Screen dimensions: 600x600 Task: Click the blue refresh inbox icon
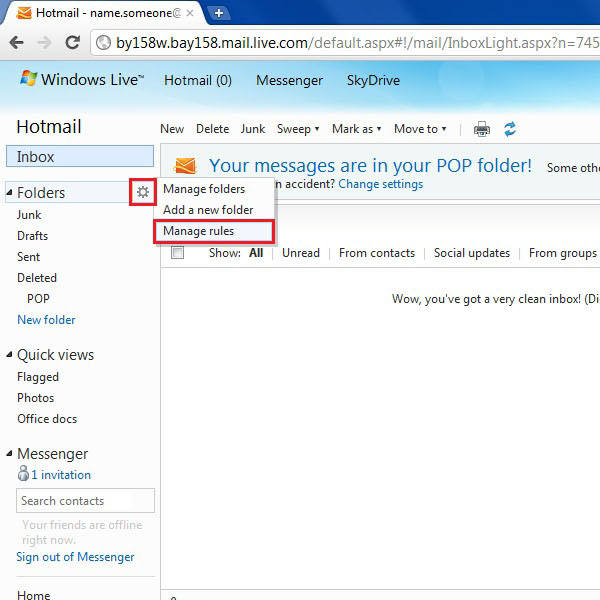(x=510, y=129)
